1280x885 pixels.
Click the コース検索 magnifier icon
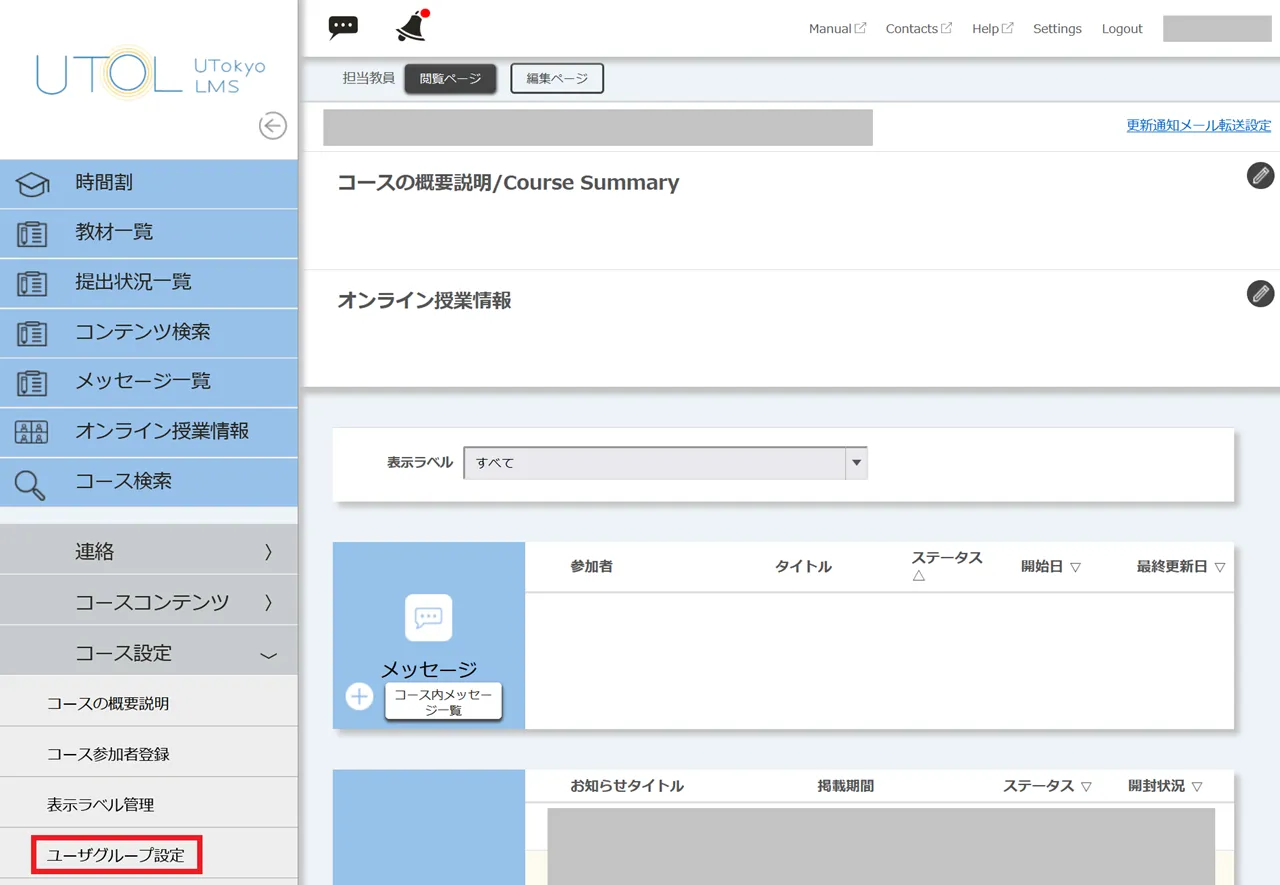pyautogui.click(x=31, y=484)
